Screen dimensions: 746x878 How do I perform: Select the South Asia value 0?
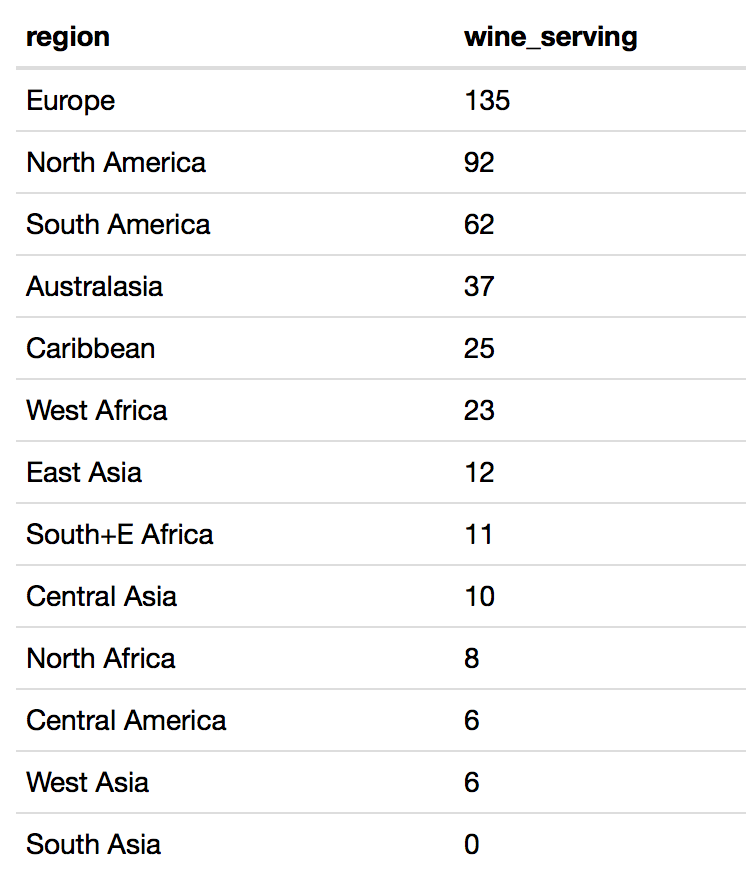[472, 845]
